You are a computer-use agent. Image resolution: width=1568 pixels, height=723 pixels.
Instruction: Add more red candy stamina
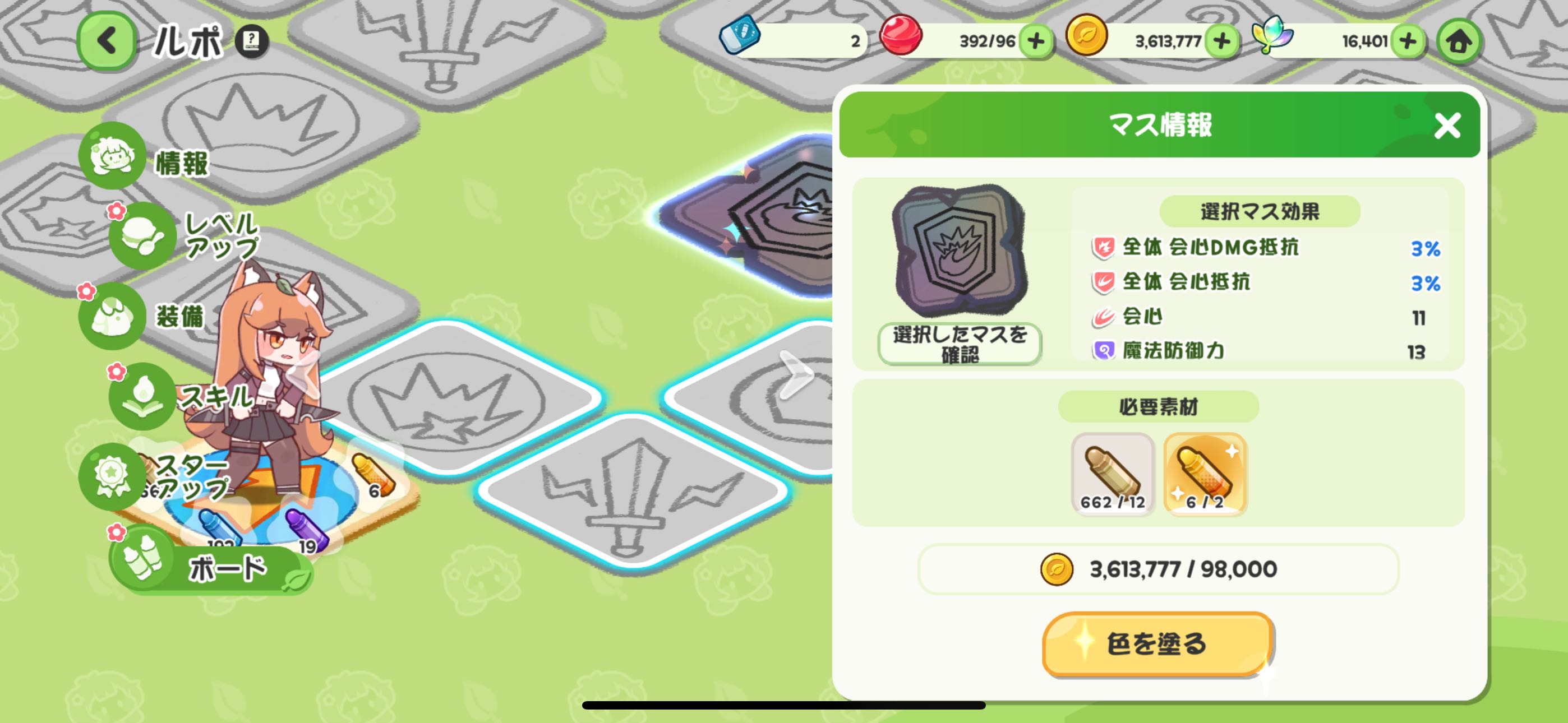(x=1035, y=41)
